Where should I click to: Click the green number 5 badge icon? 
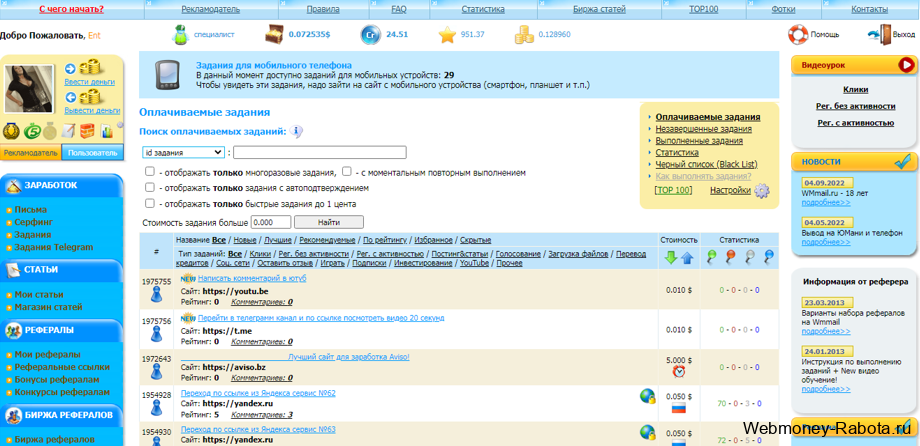[31, 130]
